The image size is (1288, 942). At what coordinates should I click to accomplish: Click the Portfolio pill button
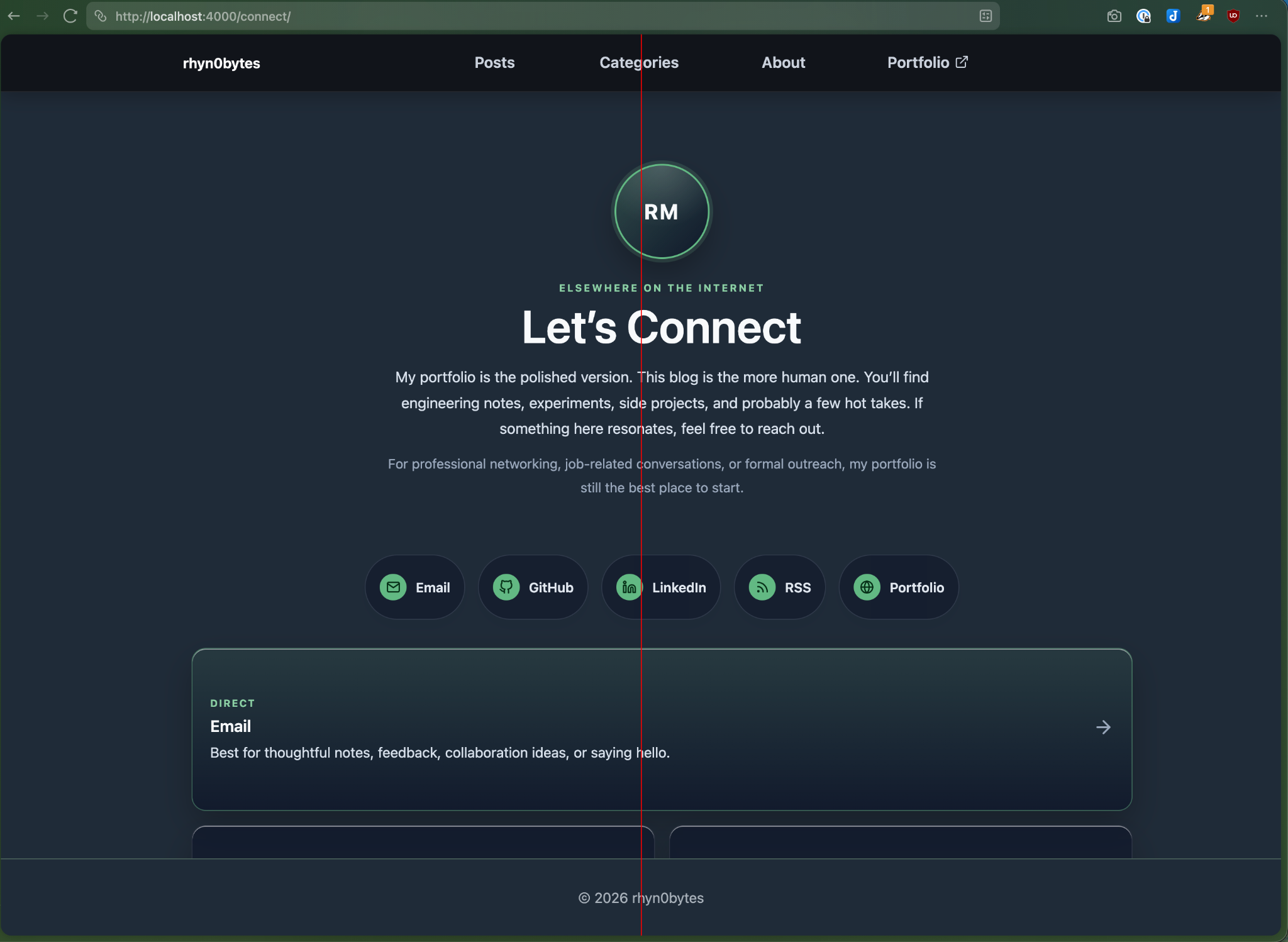[x=899, y=587]
